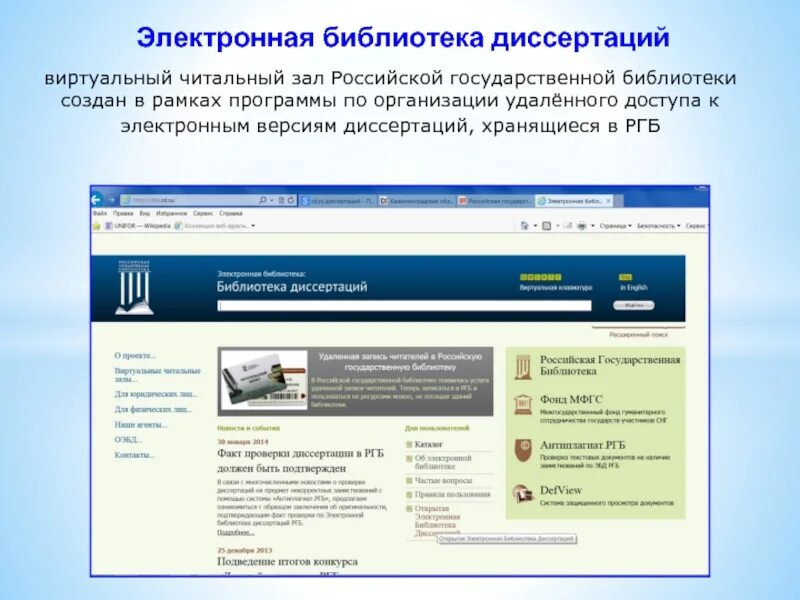Open Наши агенты link
This screenshot has width=800, height=600.
coord(141,424)
